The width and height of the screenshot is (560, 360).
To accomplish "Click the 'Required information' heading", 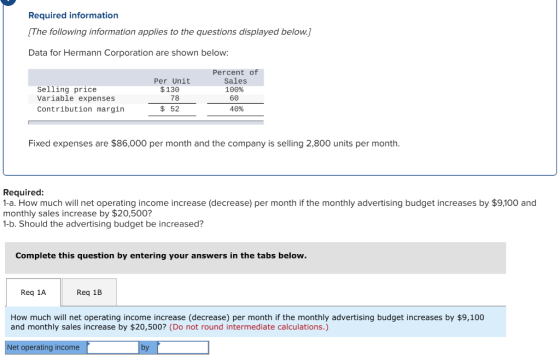I will point(73,15).
